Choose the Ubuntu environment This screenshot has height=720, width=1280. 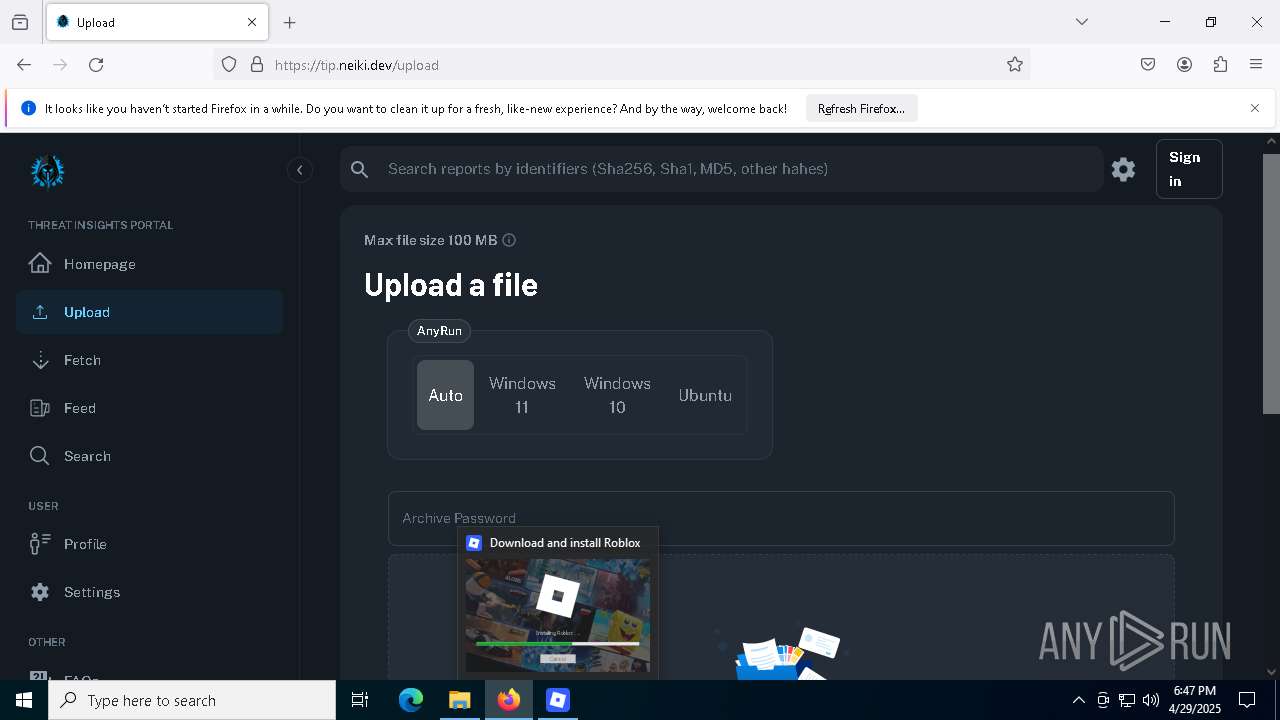point(705,395)
